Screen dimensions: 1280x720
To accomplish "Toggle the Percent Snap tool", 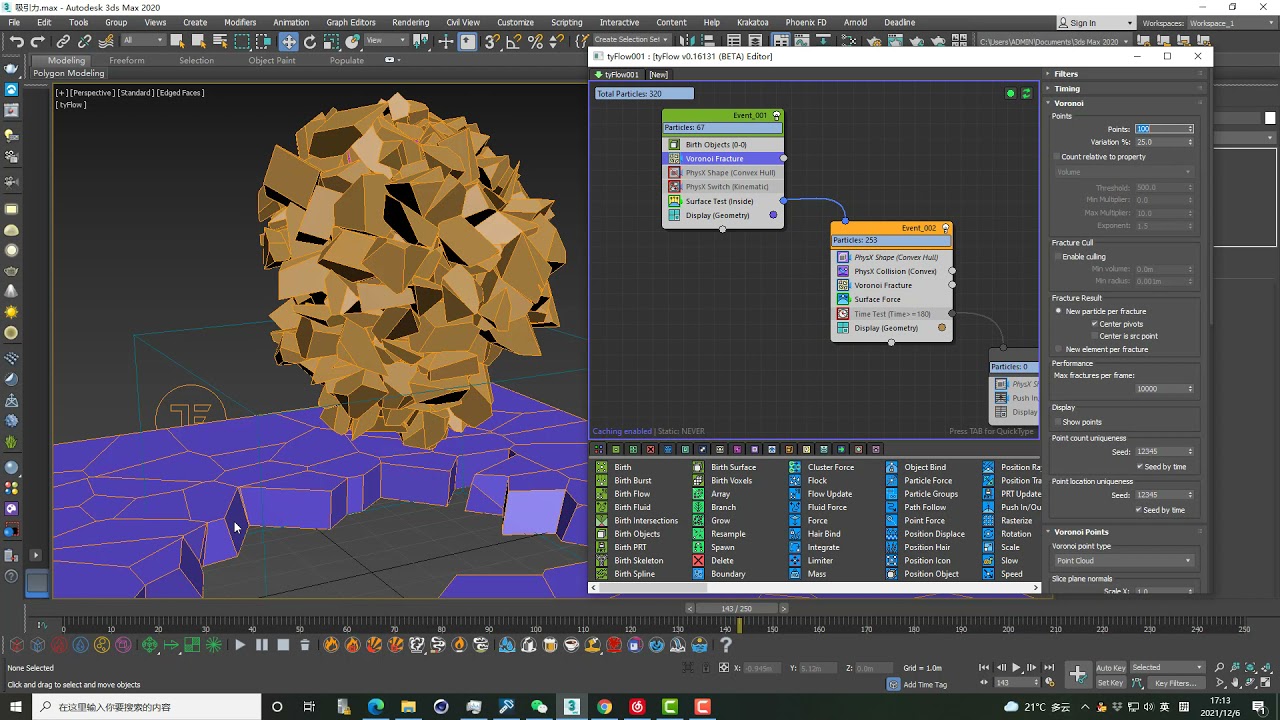I will click(535, 41).
